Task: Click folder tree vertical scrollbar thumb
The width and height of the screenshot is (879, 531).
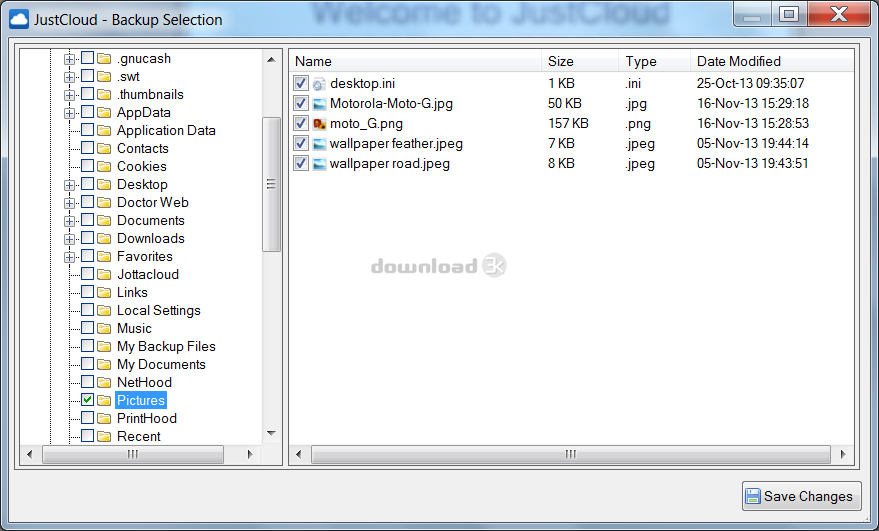Action: pyautogui.click(x=271, y=184)
